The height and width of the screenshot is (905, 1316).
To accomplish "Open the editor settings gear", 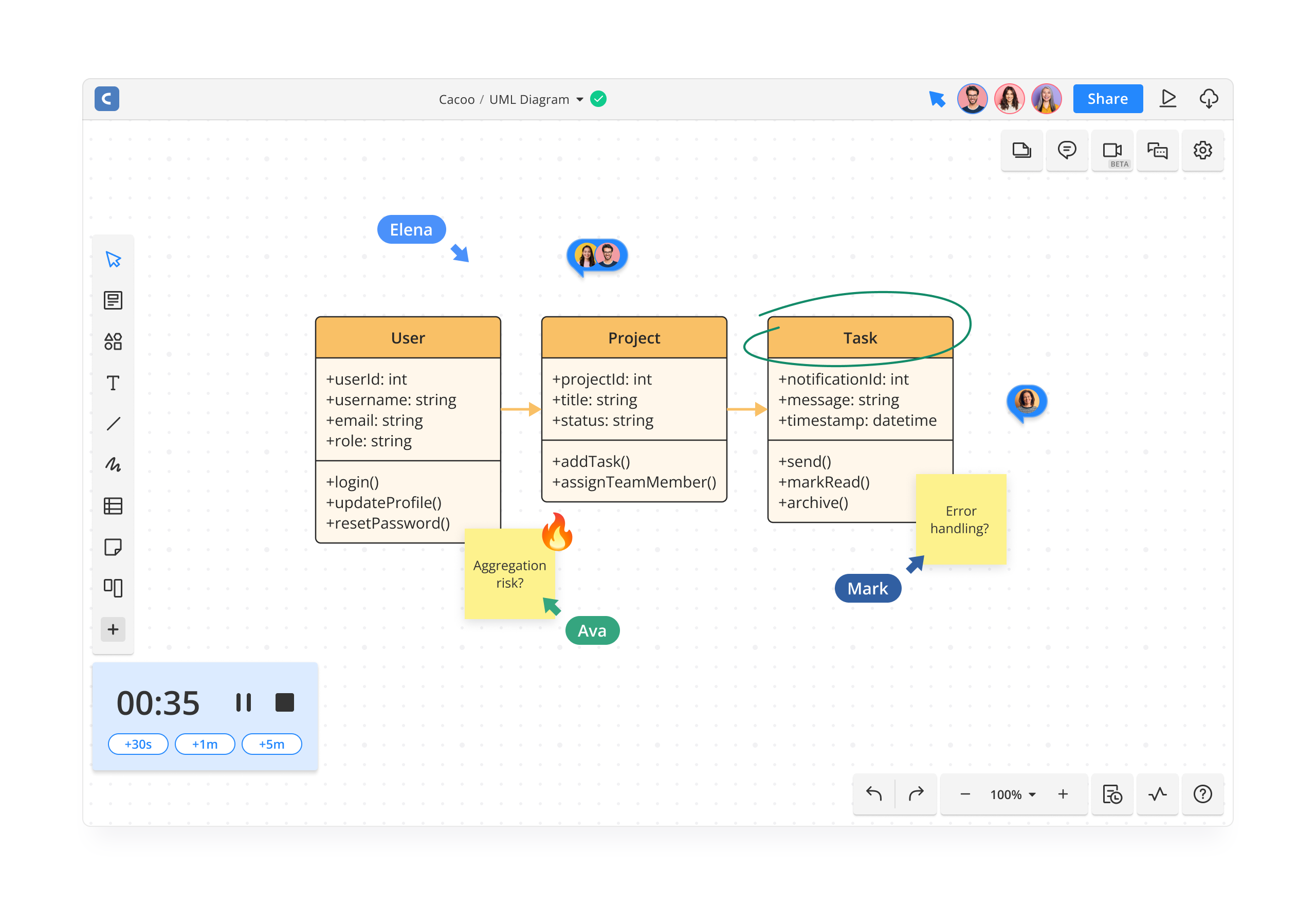I will click(1202, 150).
